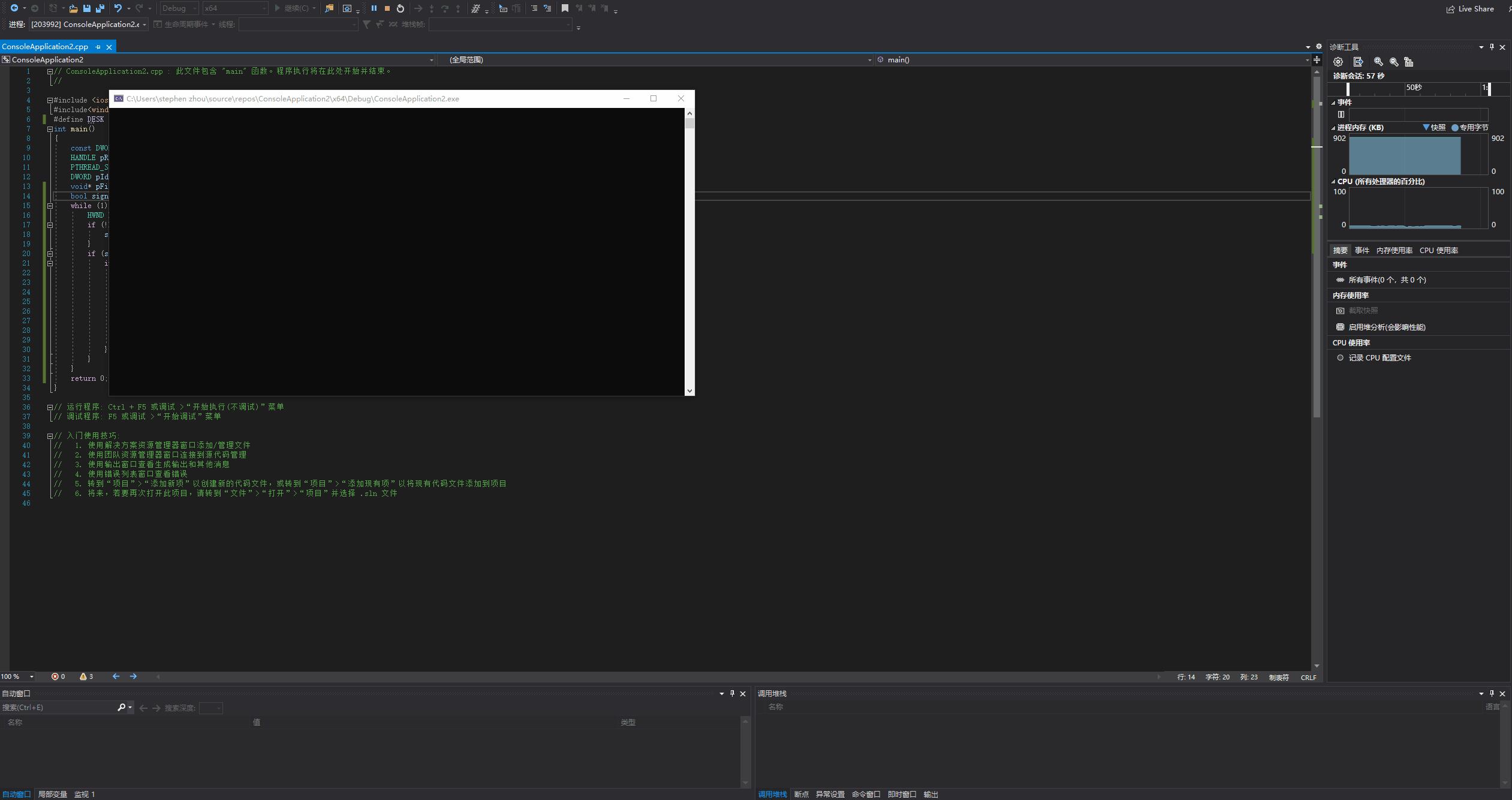1512x800 pixels.
Task: Open the process selection dropdown
Action: (89, 25)
